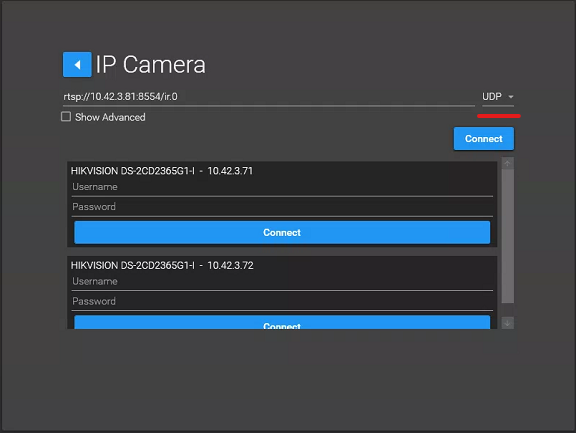Click the IP Camera heading

coord(151,65)
